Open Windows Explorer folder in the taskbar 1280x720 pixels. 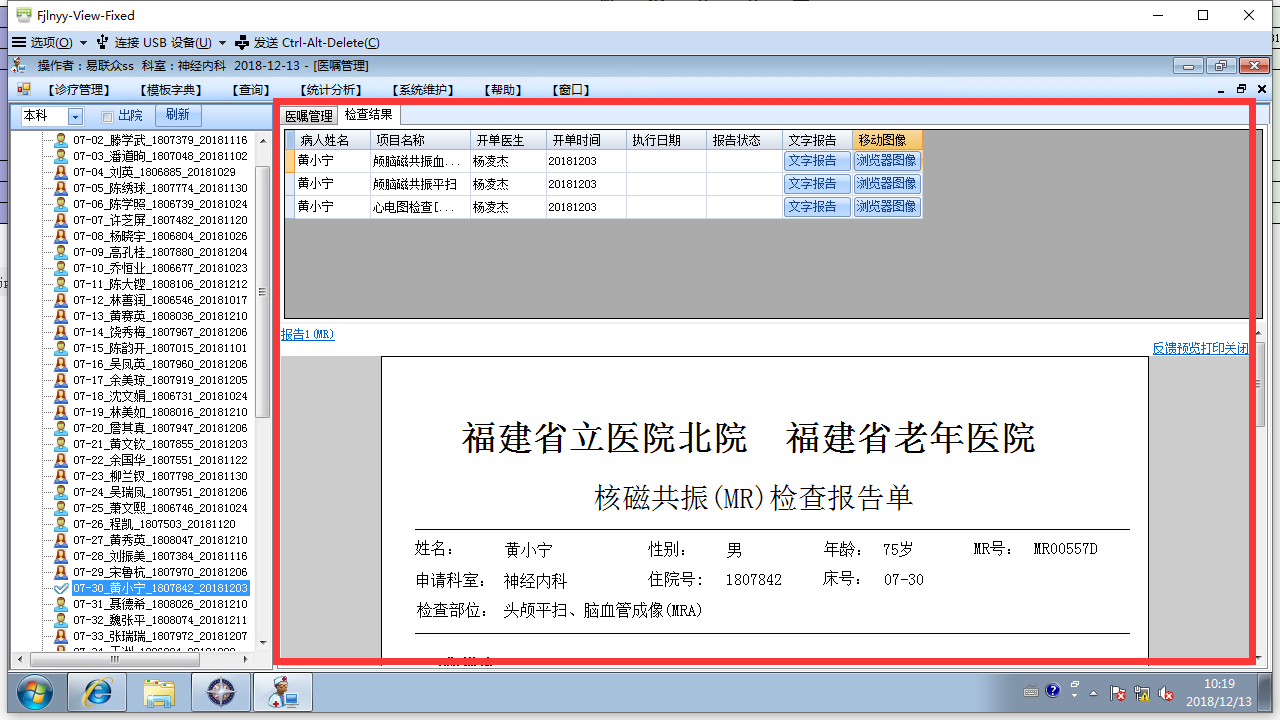point(159,692)
